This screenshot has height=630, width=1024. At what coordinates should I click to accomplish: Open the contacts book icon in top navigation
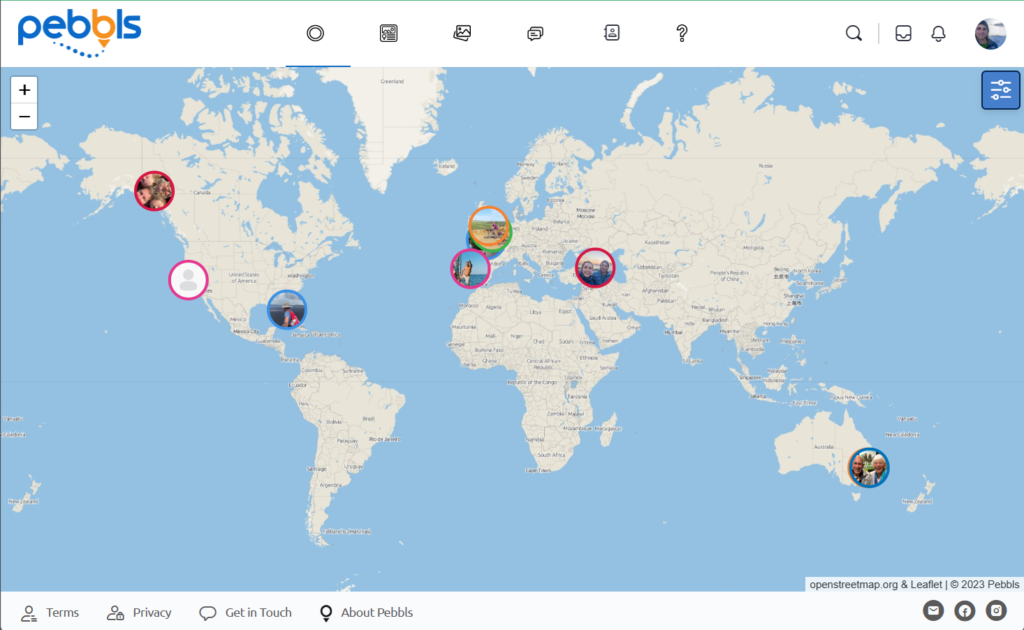[612, 33]
